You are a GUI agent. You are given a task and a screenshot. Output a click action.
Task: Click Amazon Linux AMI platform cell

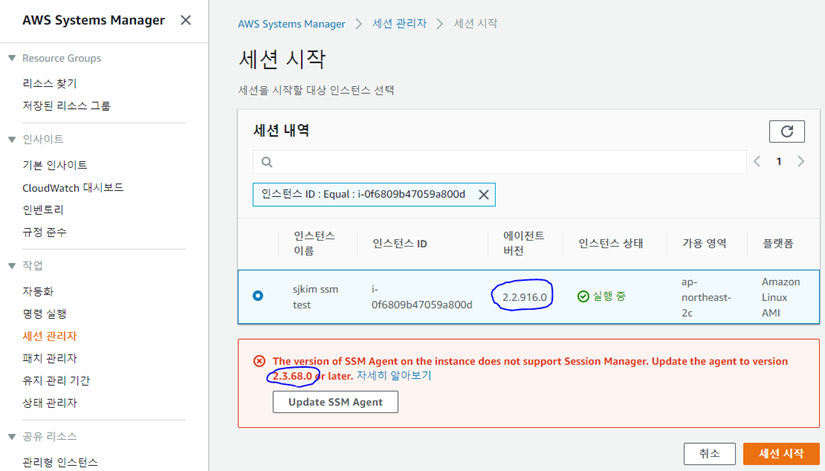(x=781, y=297)
